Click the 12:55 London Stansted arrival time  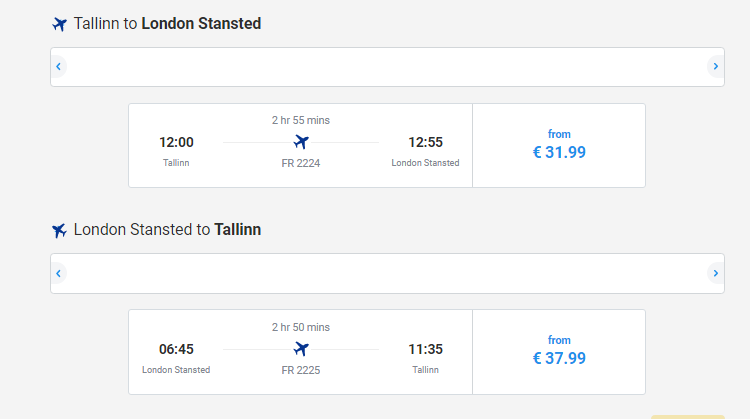coord(425,142)
